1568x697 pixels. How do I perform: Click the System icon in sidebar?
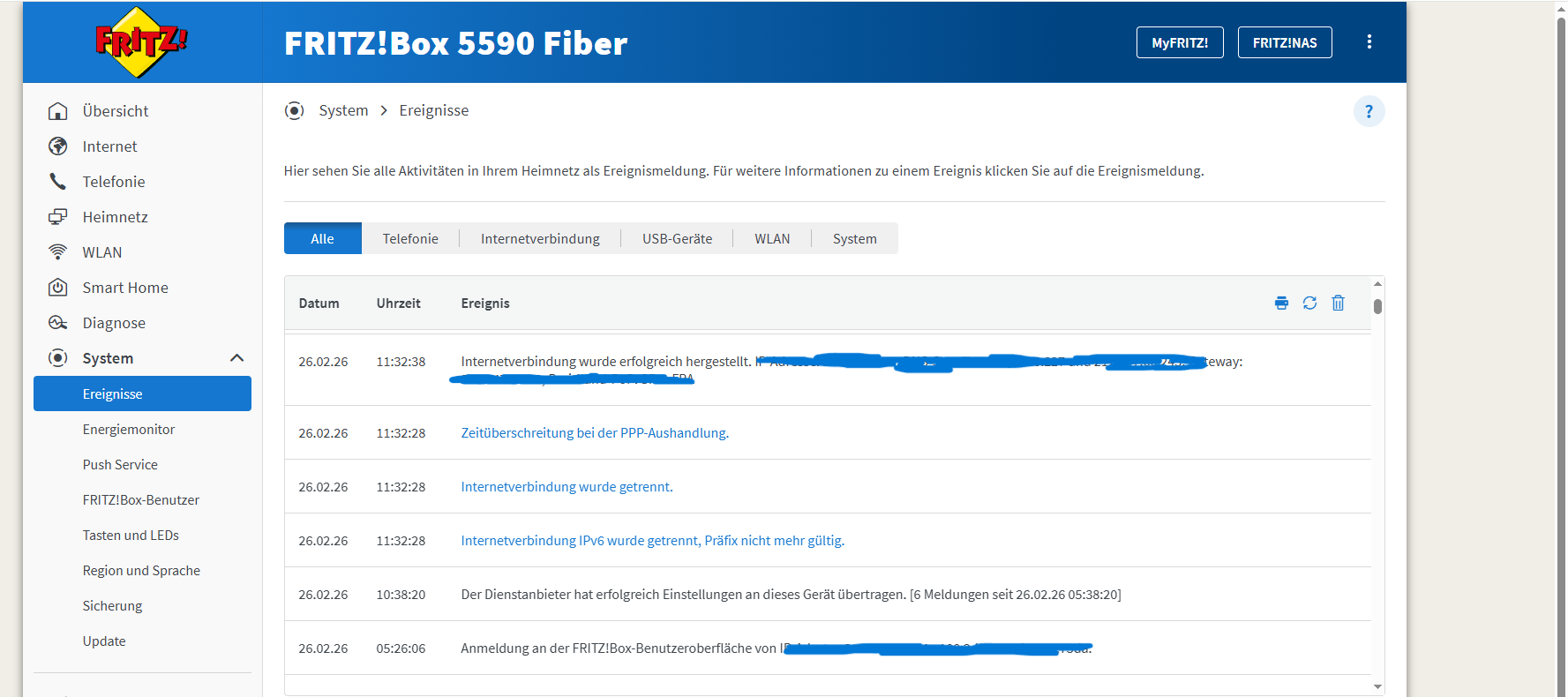[58, 358]
